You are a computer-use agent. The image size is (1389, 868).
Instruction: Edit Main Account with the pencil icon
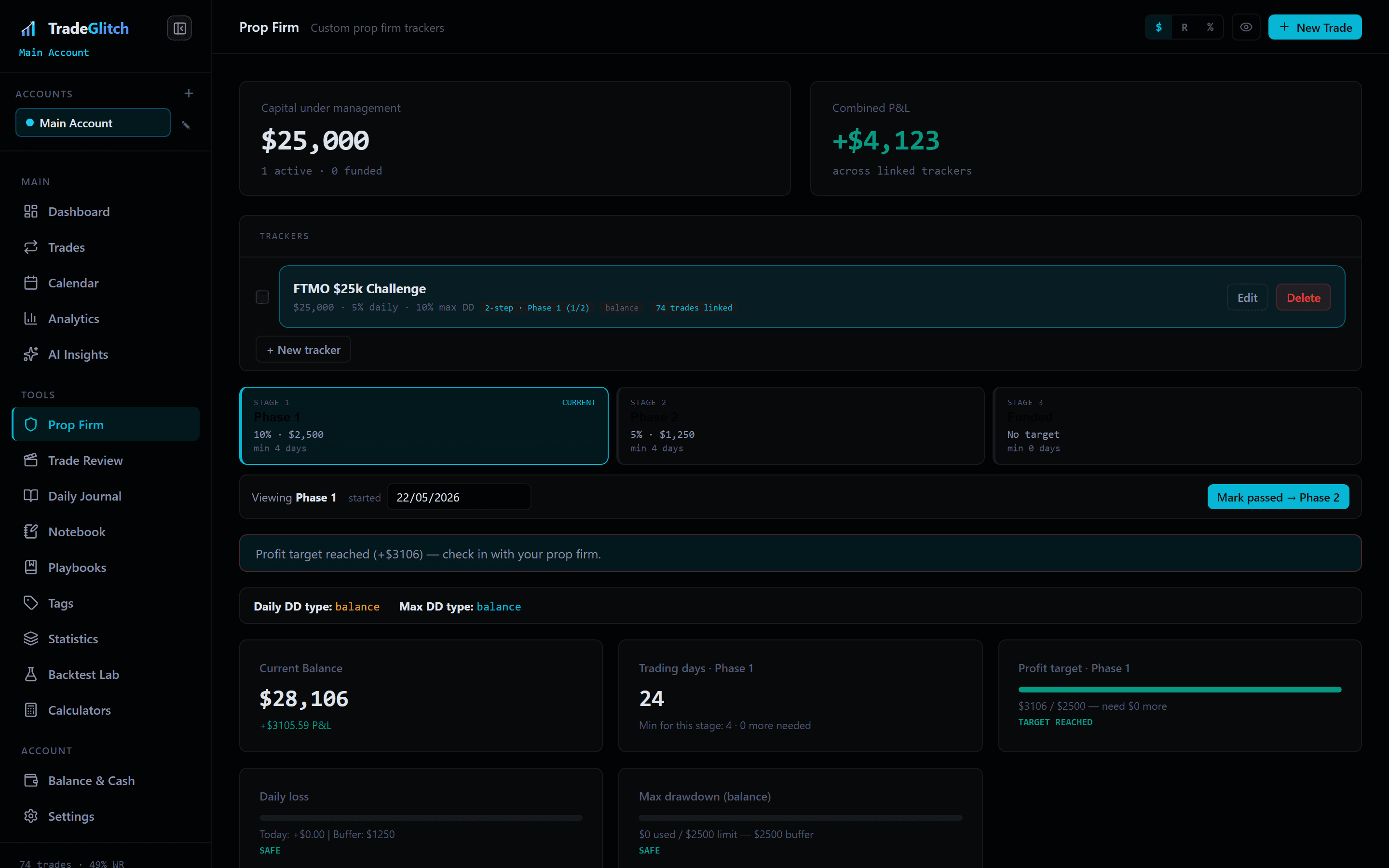186,125
